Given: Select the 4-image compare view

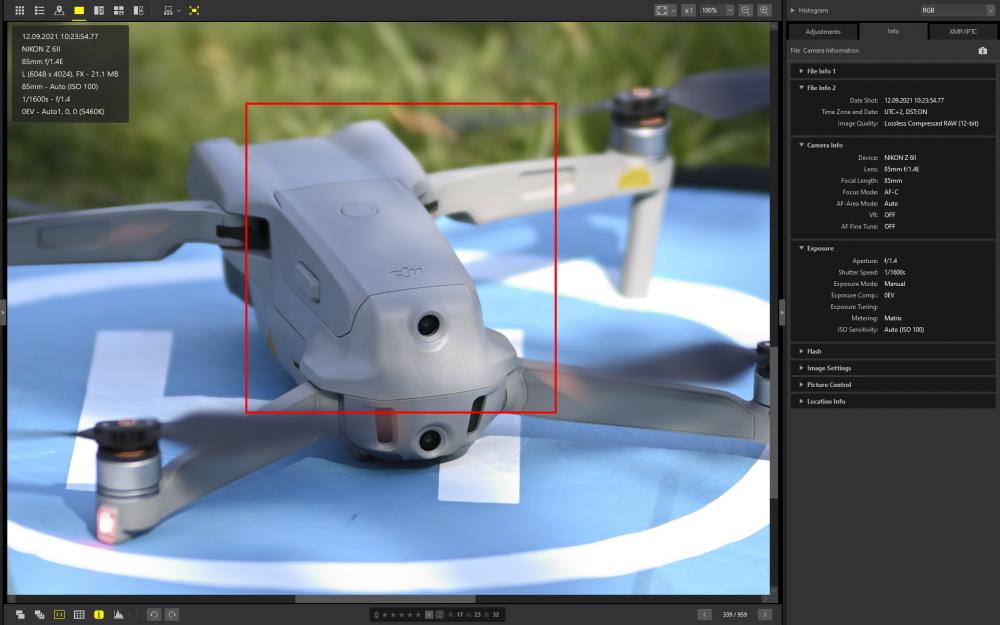Looking at the screenshot, I should pyautogui.click(x=119, y=10).
